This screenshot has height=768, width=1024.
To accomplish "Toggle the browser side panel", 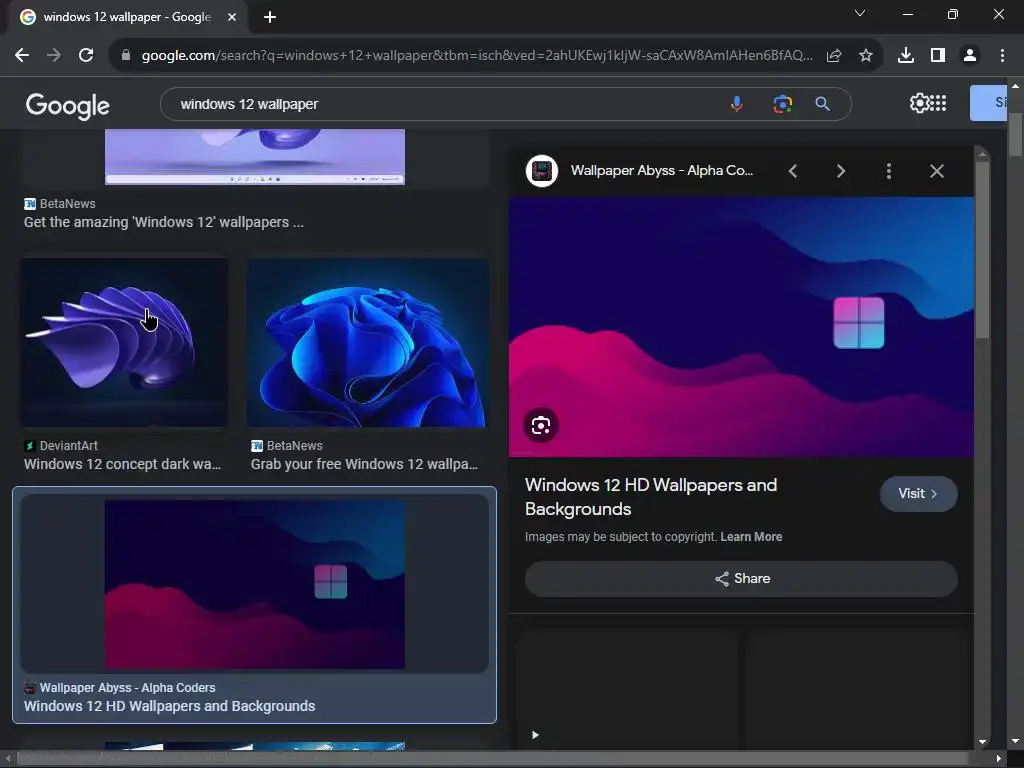I will 938,56.
